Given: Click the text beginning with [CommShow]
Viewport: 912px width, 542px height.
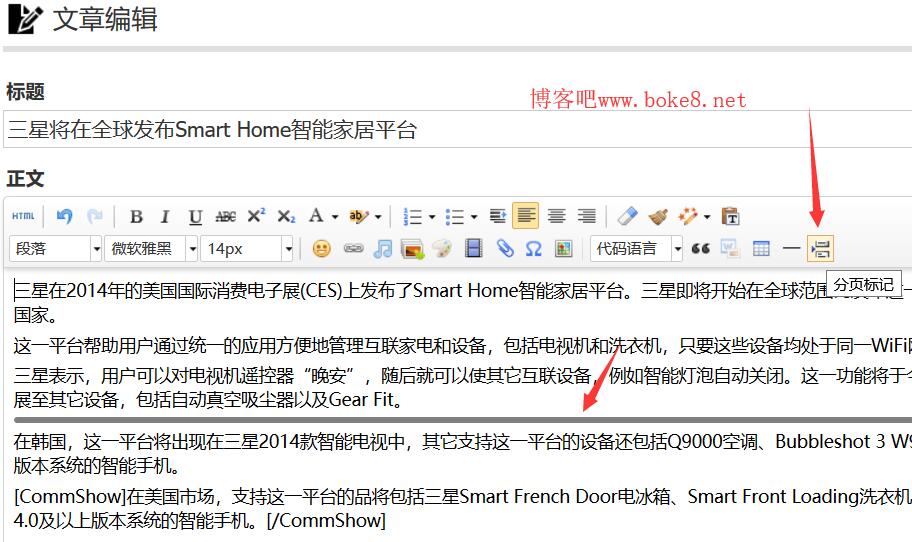Looking at the screenshot, I should click(463, 508).
